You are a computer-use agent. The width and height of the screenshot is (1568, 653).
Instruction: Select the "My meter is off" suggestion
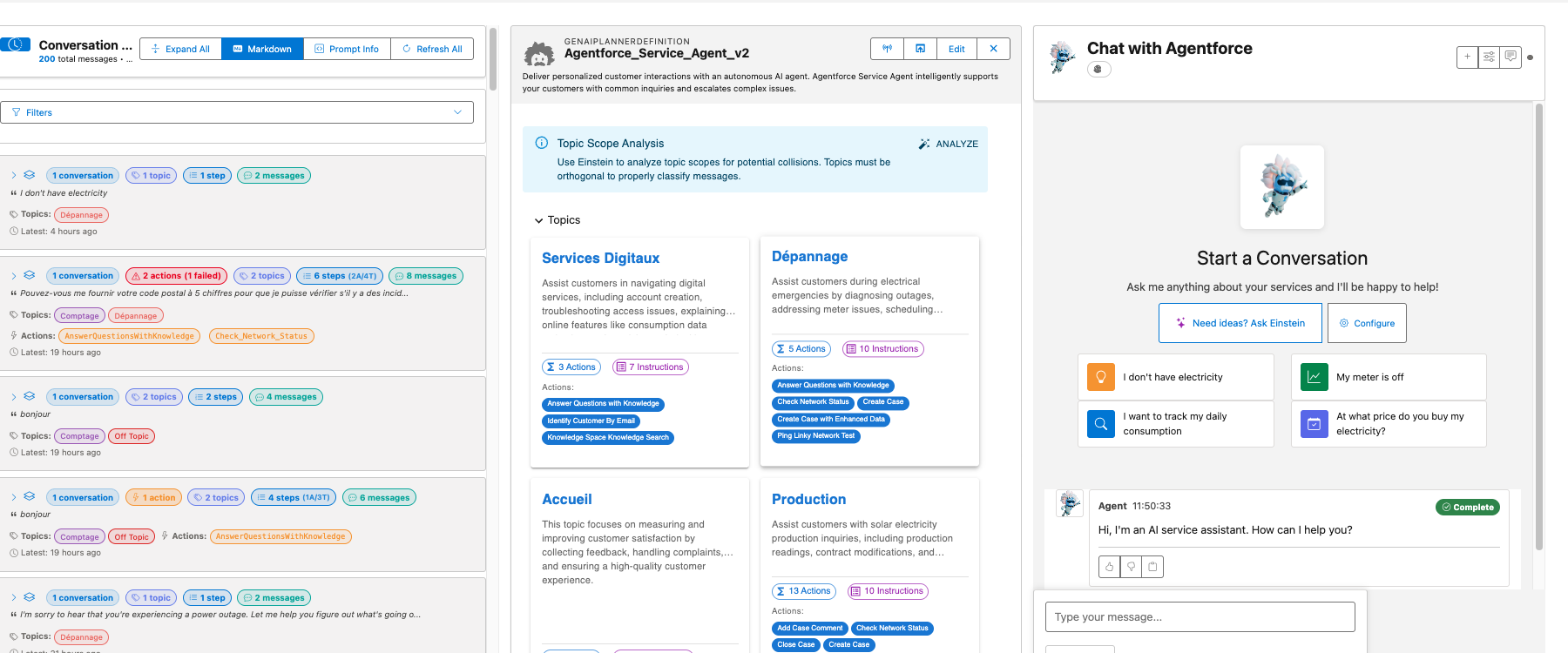(x=1388, y=377)
